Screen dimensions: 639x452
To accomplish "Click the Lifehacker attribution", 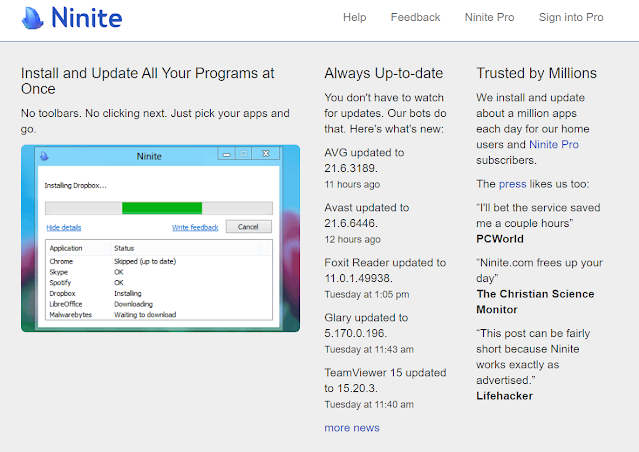I will 505,396.
